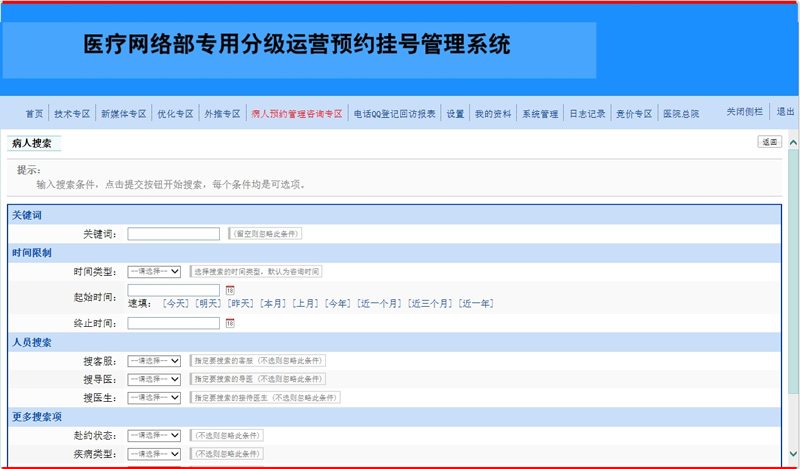
Task: Click the 退出 logout link
Action: [x=786, y=111]
